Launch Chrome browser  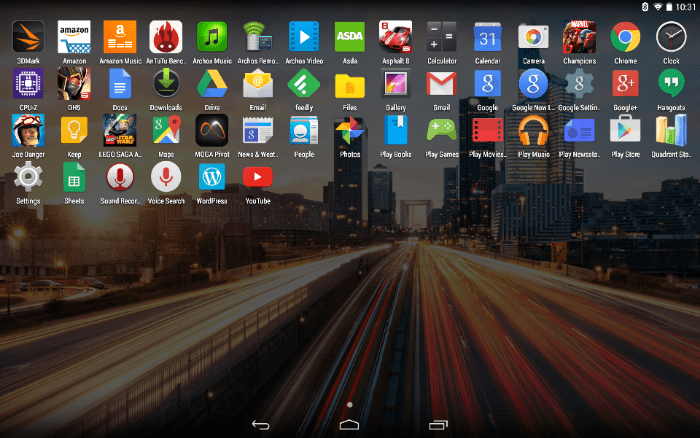pos(625,37)
